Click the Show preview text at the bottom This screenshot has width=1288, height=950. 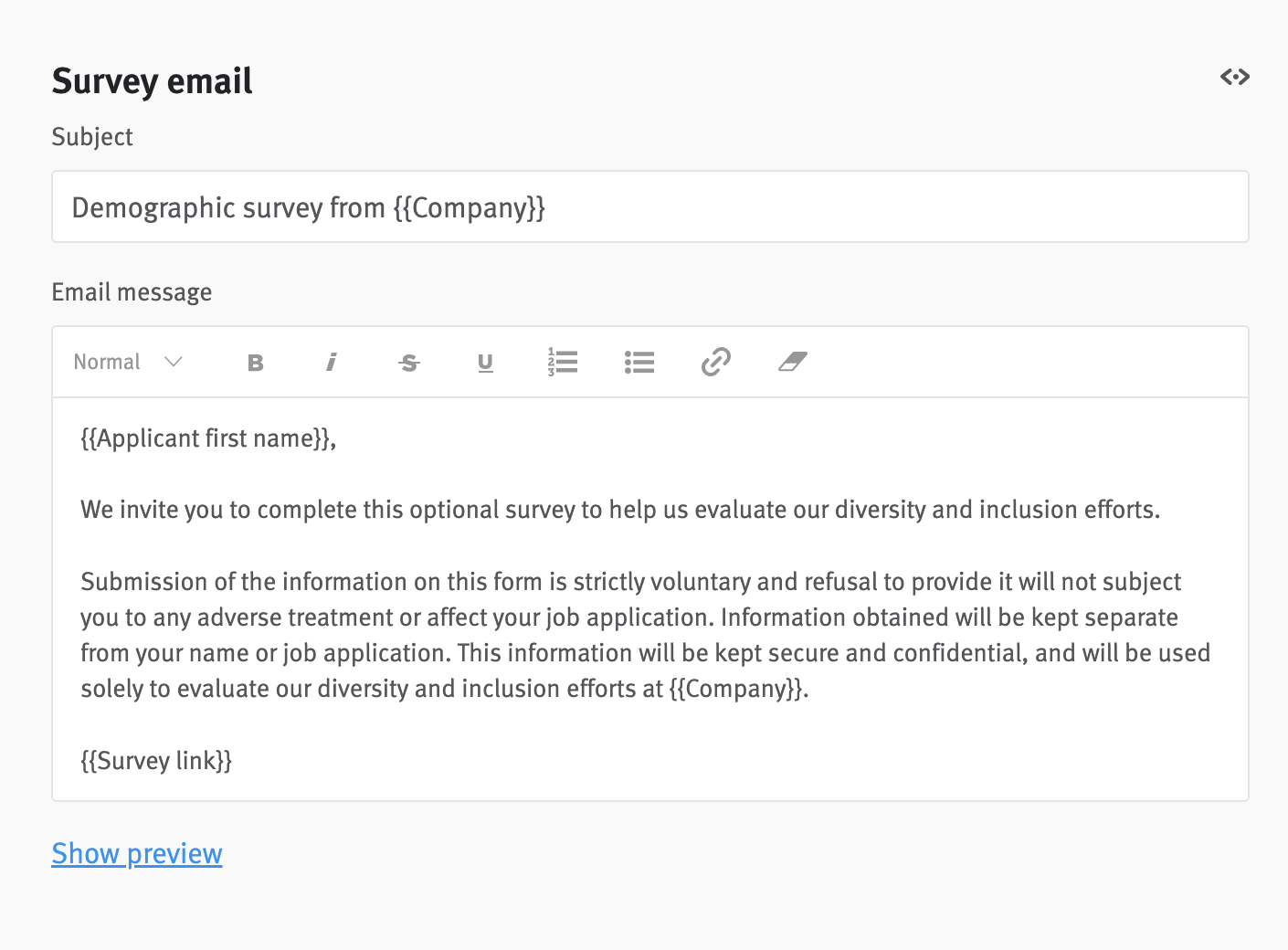[137, 853]
